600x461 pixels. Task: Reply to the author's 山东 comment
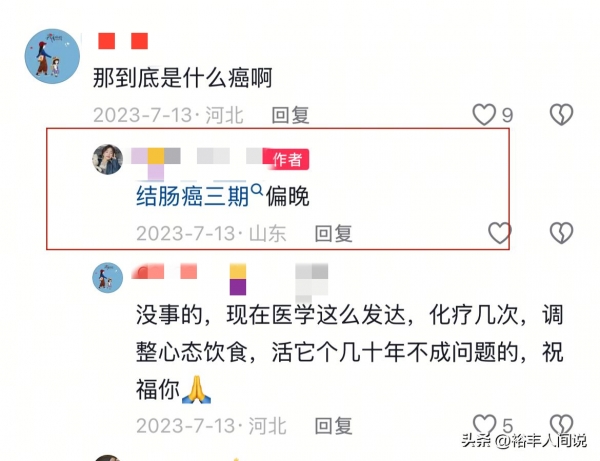[333, 233]
